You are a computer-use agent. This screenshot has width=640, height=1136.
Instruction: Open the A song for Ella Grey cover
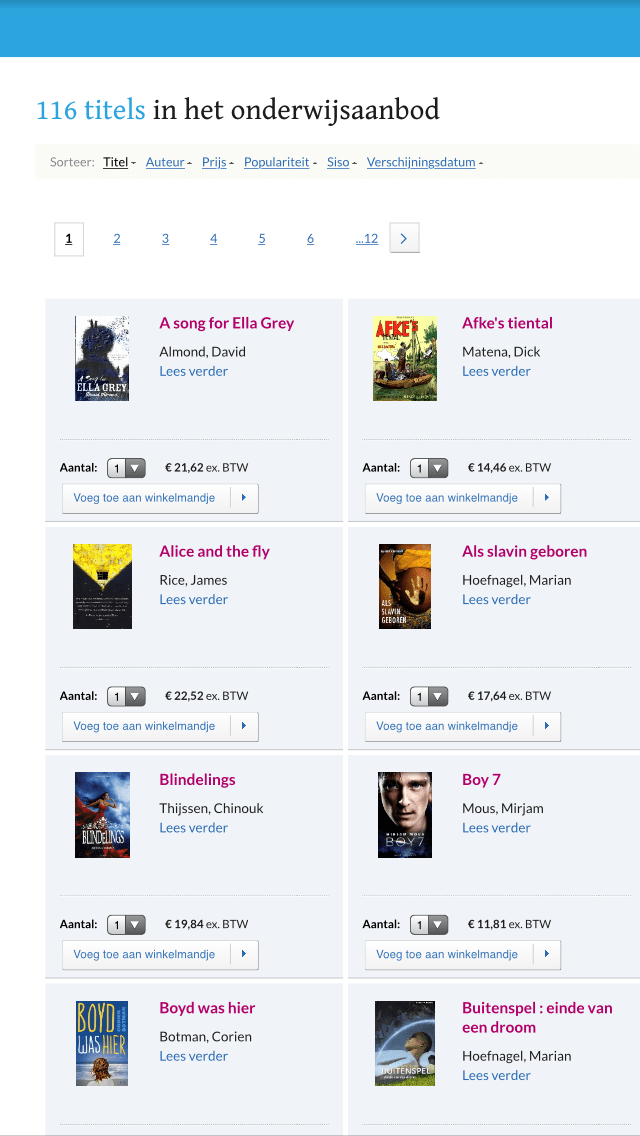pos(102,359)
